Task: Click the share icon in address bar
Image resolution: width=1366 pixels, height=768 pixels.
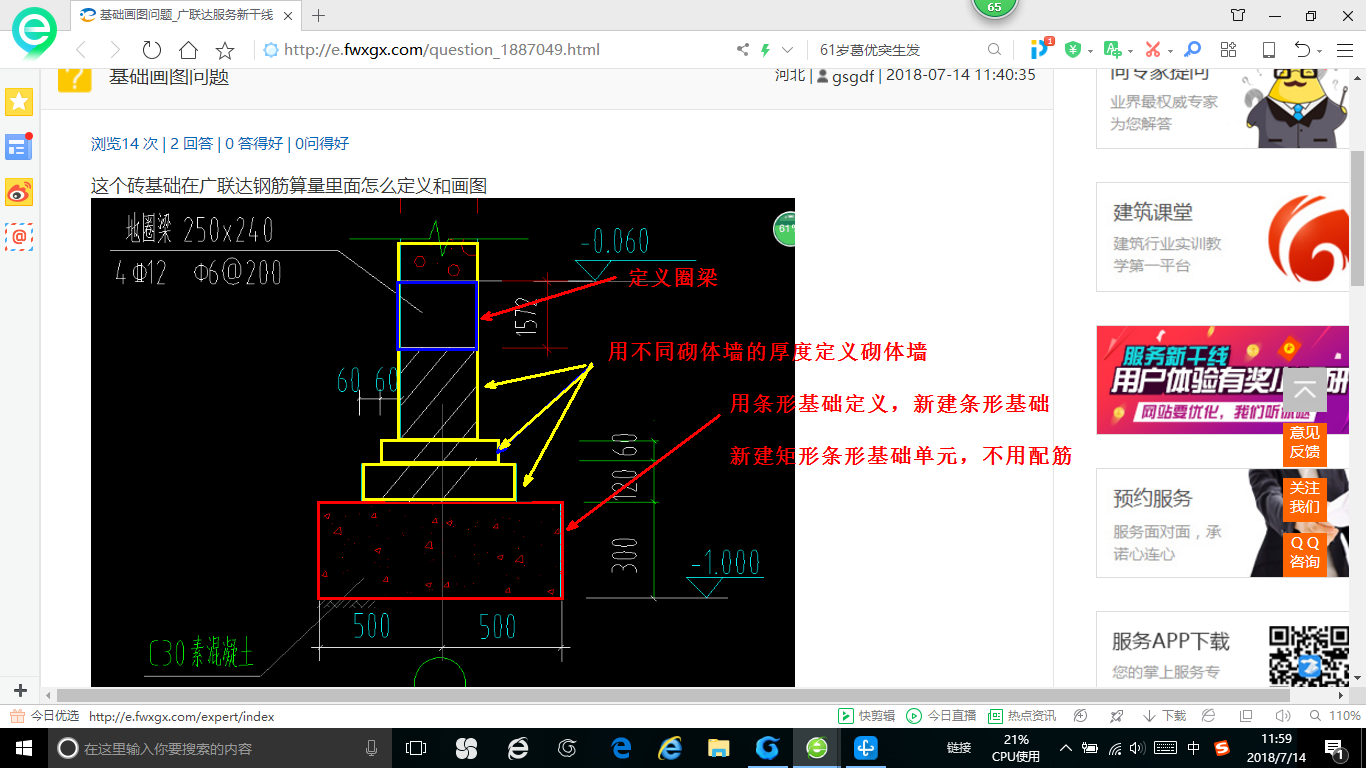Action: point(743,49)
